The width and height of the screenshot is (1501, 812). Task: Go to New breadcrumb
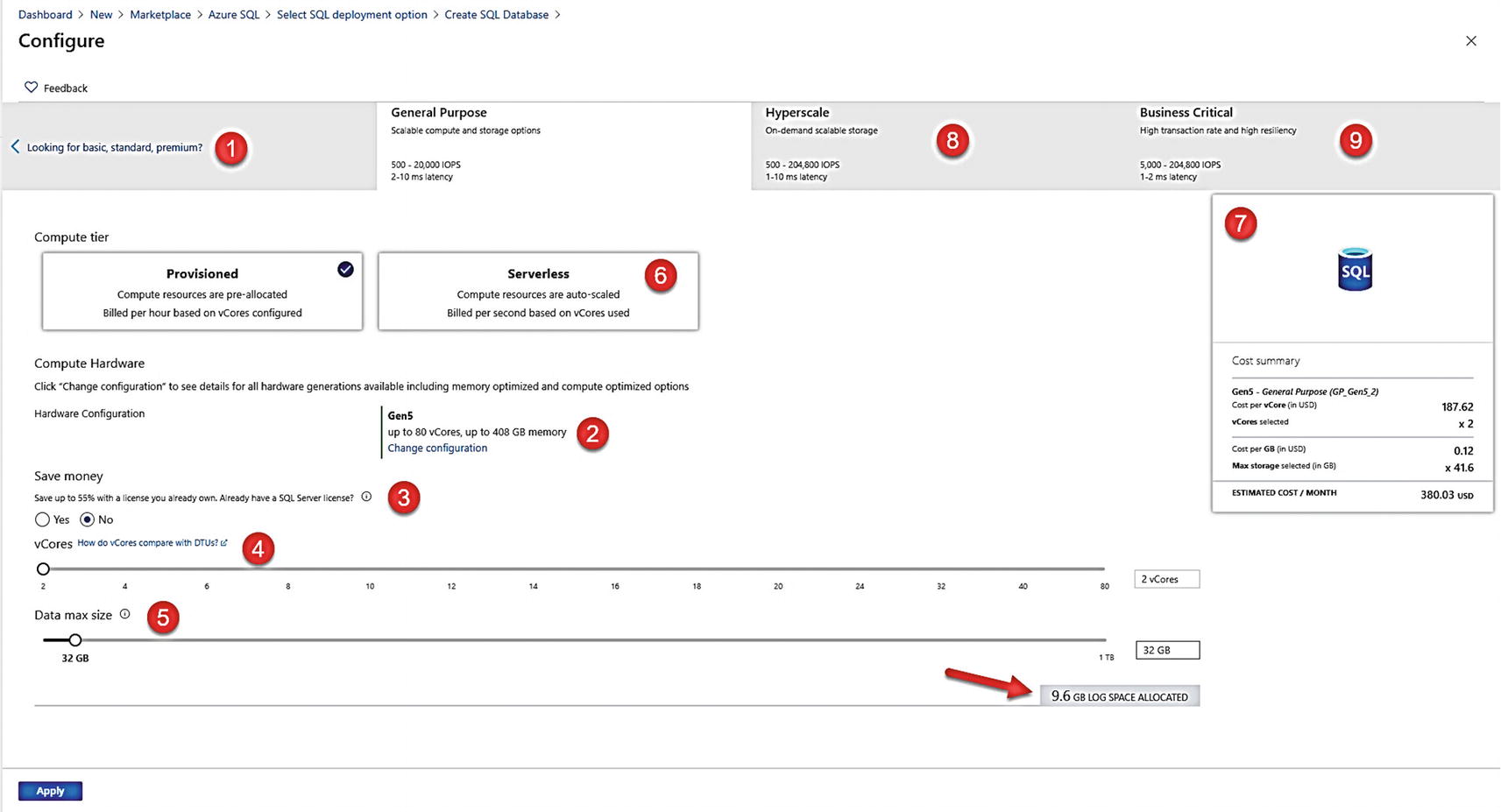101,15
